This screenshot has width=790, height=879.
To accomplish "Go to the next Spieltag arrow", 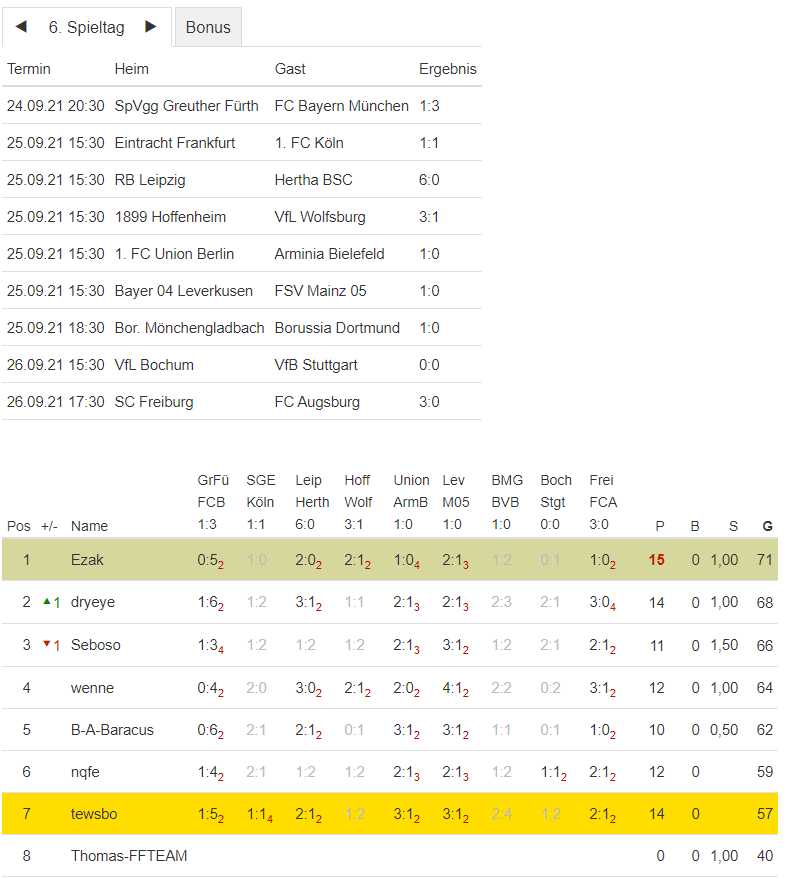I will (x=151, y=27).
